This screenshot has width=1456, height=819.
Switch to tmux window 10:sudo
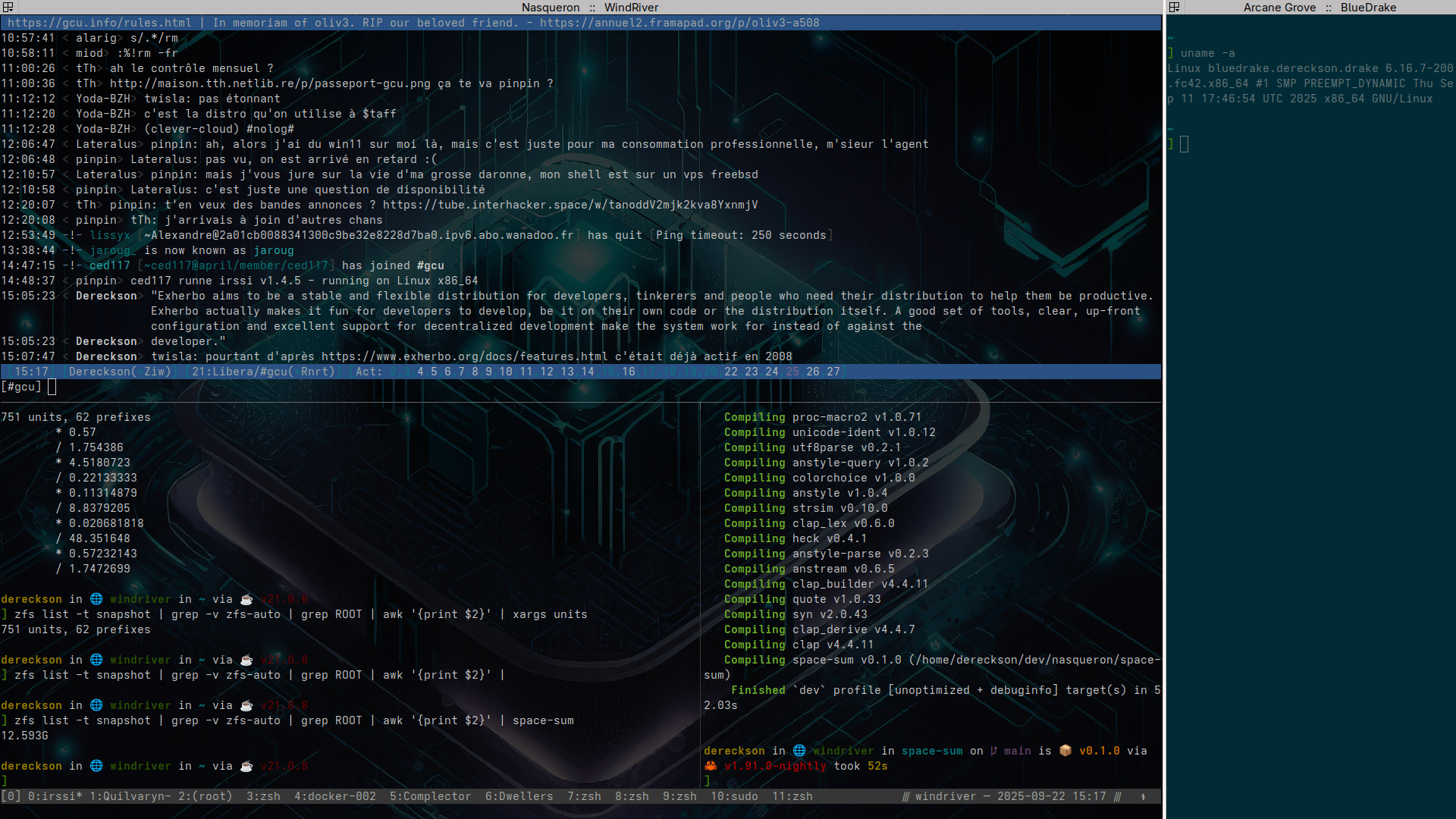click(x=733, y=796)
